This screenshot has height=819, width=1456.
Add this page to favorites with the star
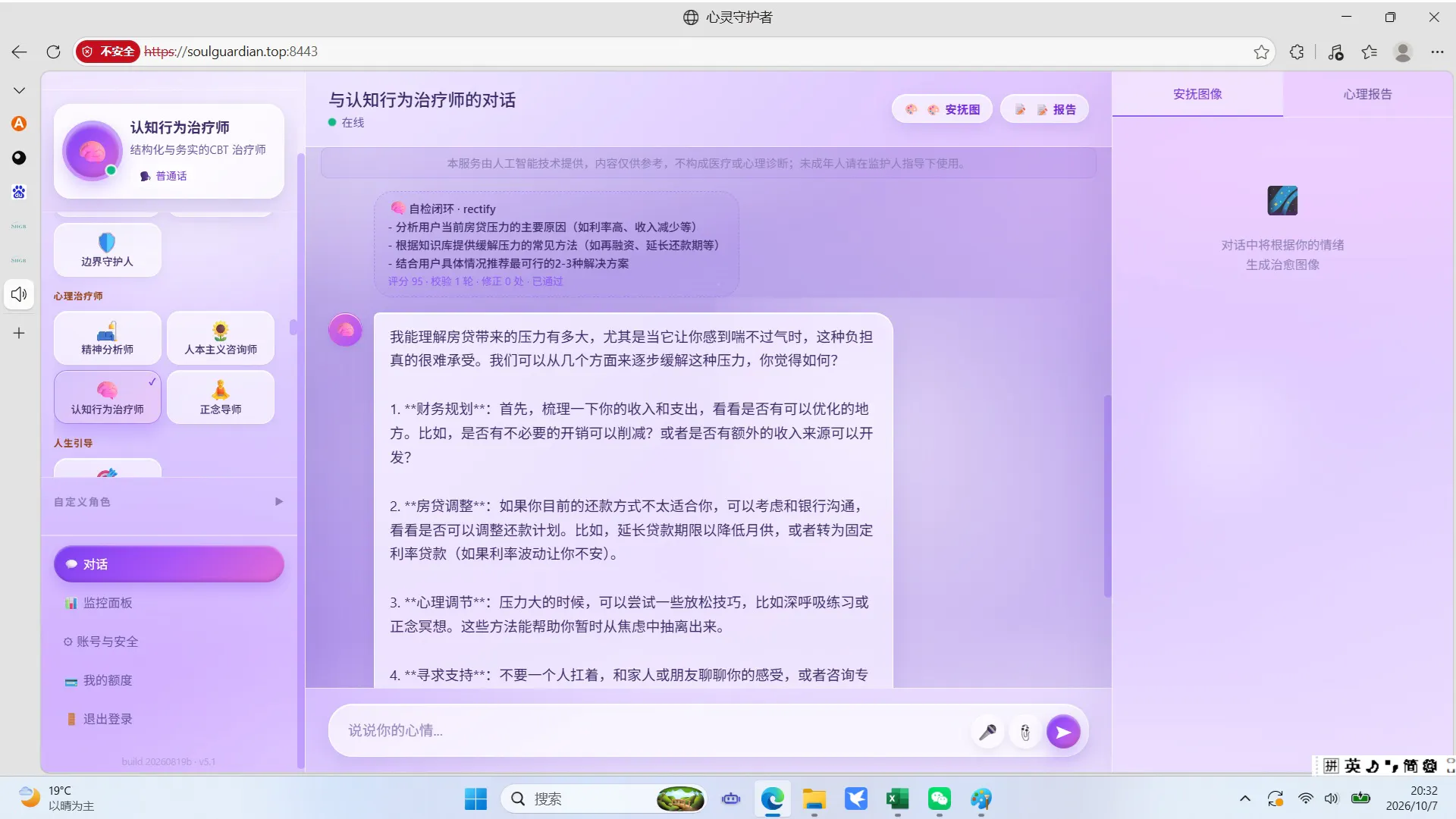click(1261, 52)
